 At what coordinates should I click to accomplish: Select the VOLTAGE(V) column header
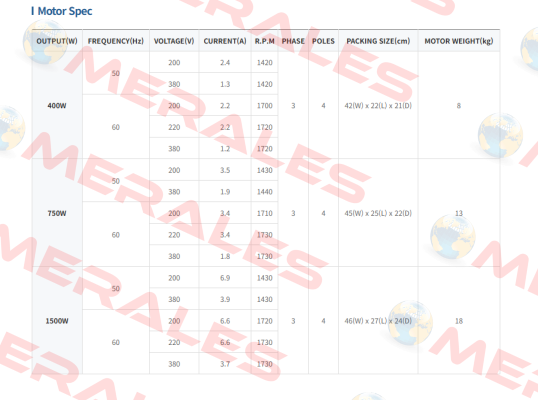174,41
